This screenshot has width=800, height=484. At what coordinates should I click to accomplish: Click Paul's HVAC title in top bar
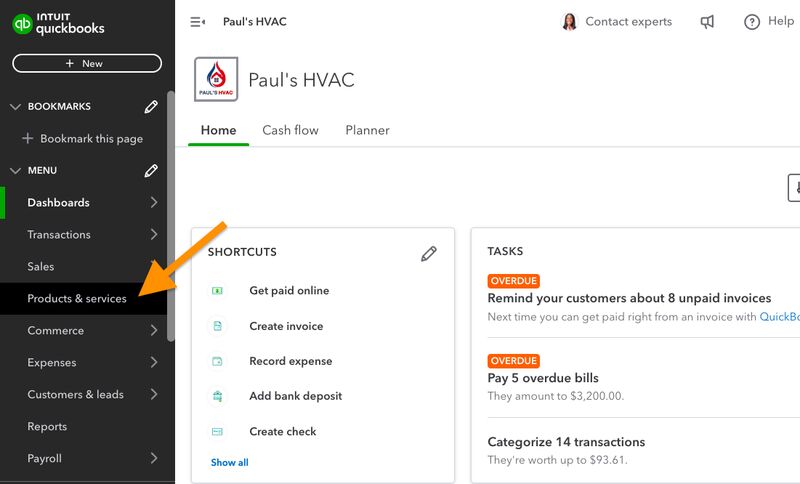tap(255, 22)
